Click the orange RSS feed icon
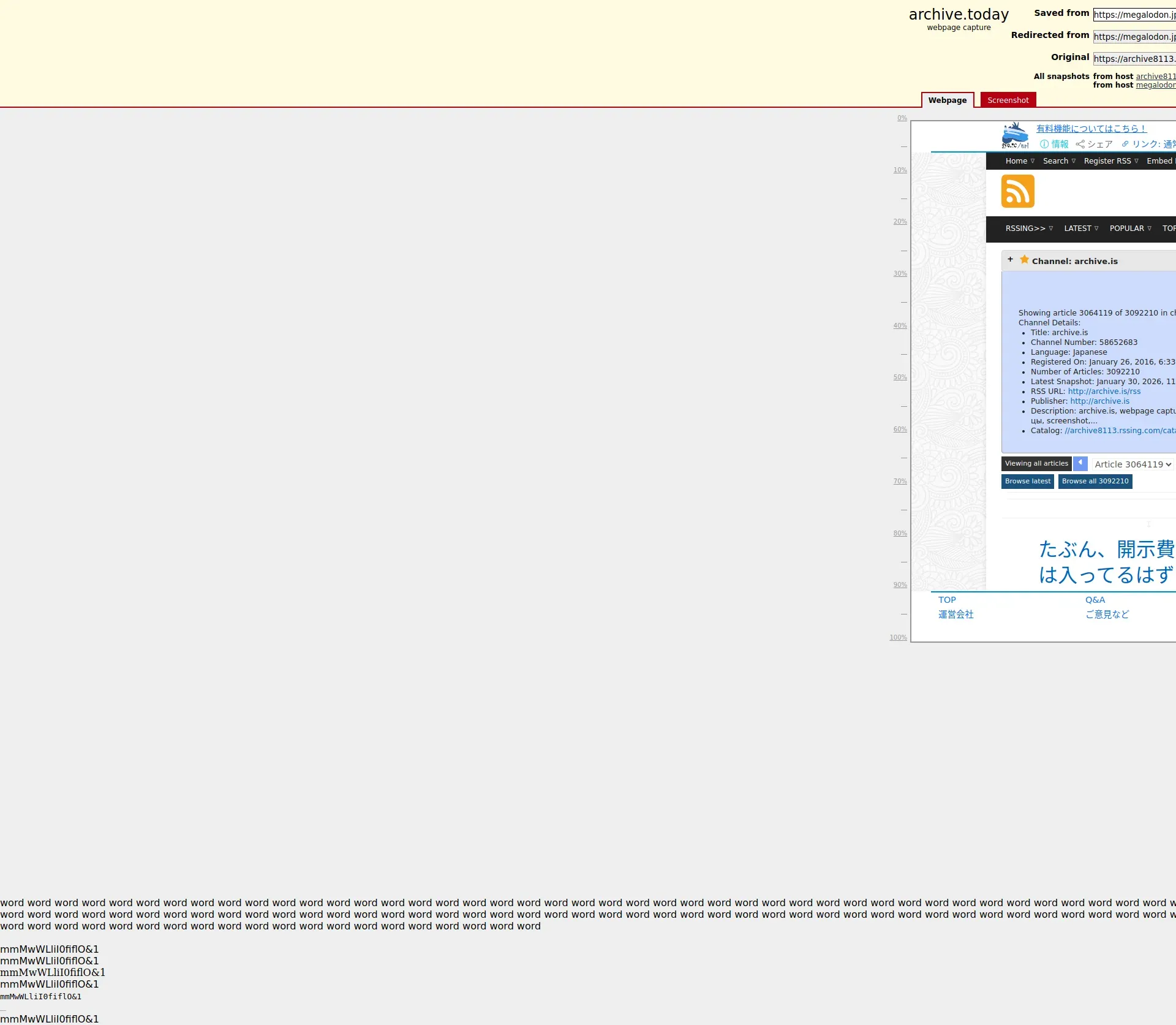Screen dimensions: 1176x1025 [x=1017, y=191]
